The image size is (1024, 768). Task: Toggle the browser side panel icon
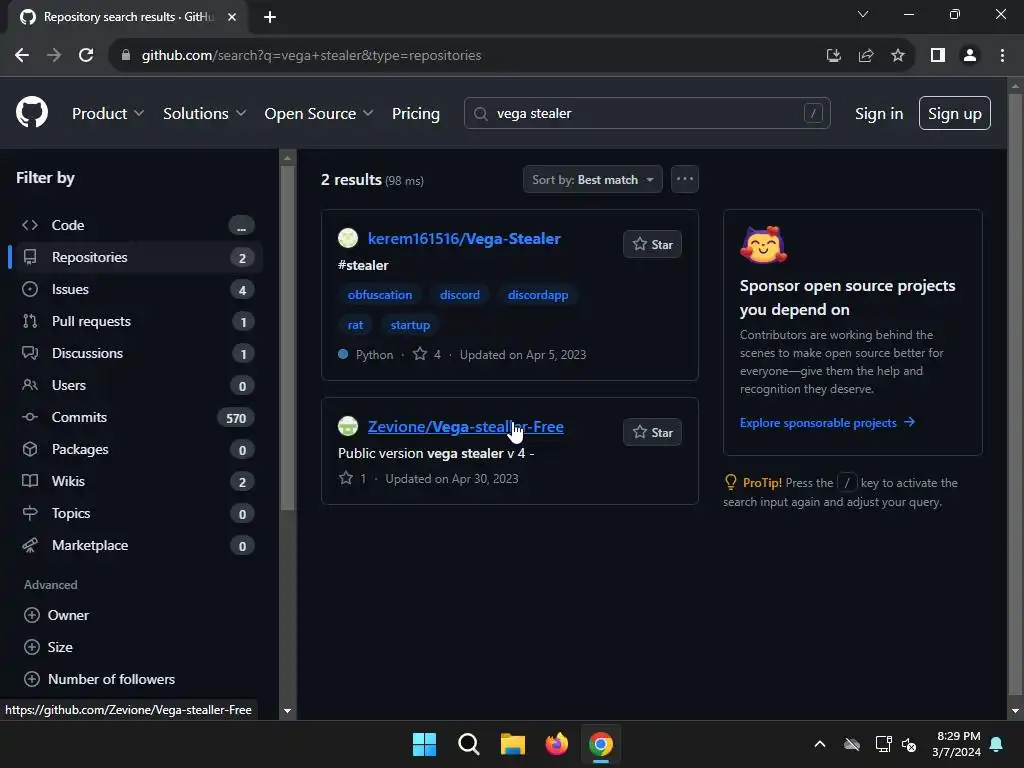point(938,56)
